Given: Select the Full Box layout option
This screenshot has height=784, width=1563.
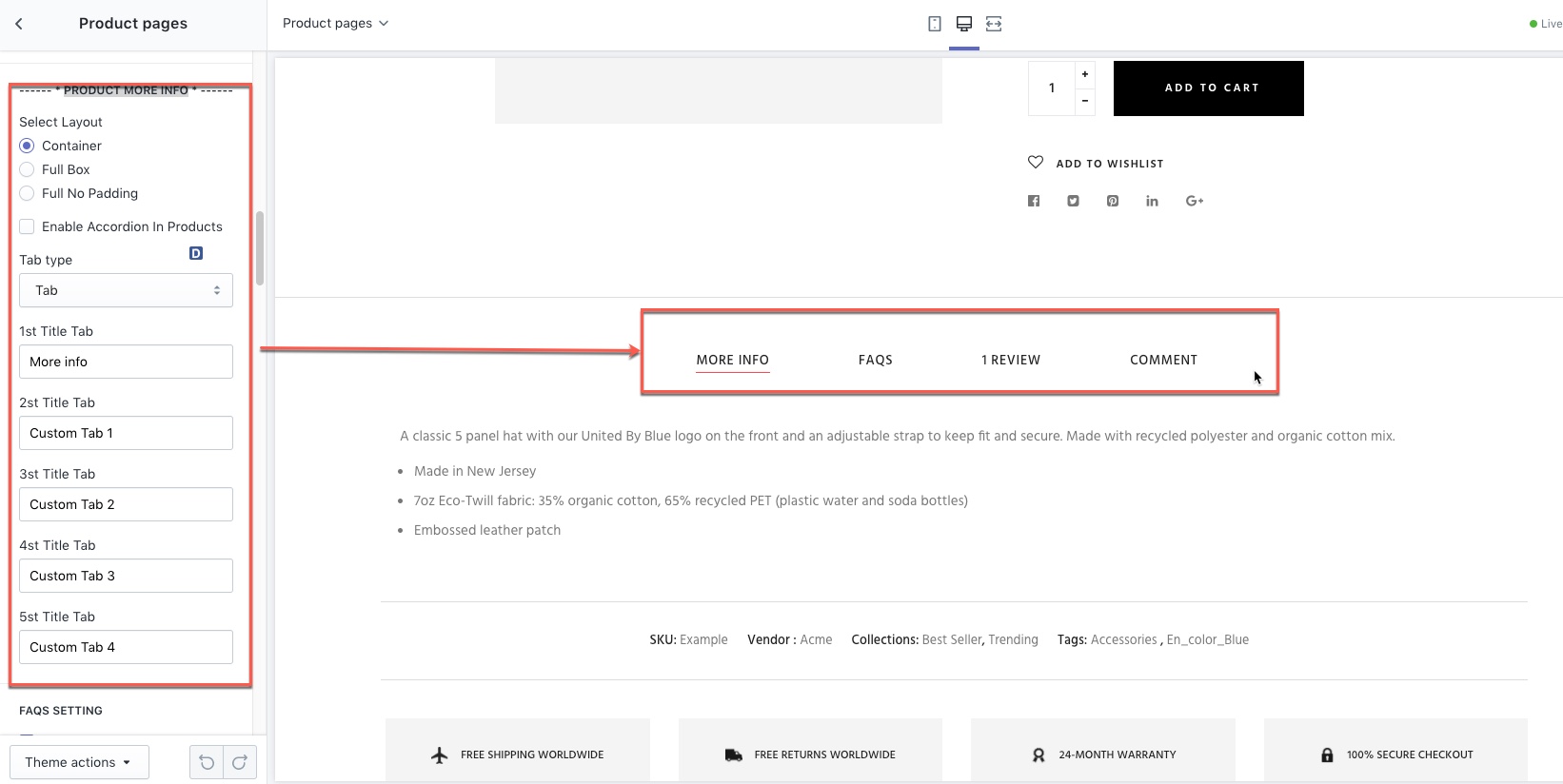Looking at the screenshot, I should point(27,169).
